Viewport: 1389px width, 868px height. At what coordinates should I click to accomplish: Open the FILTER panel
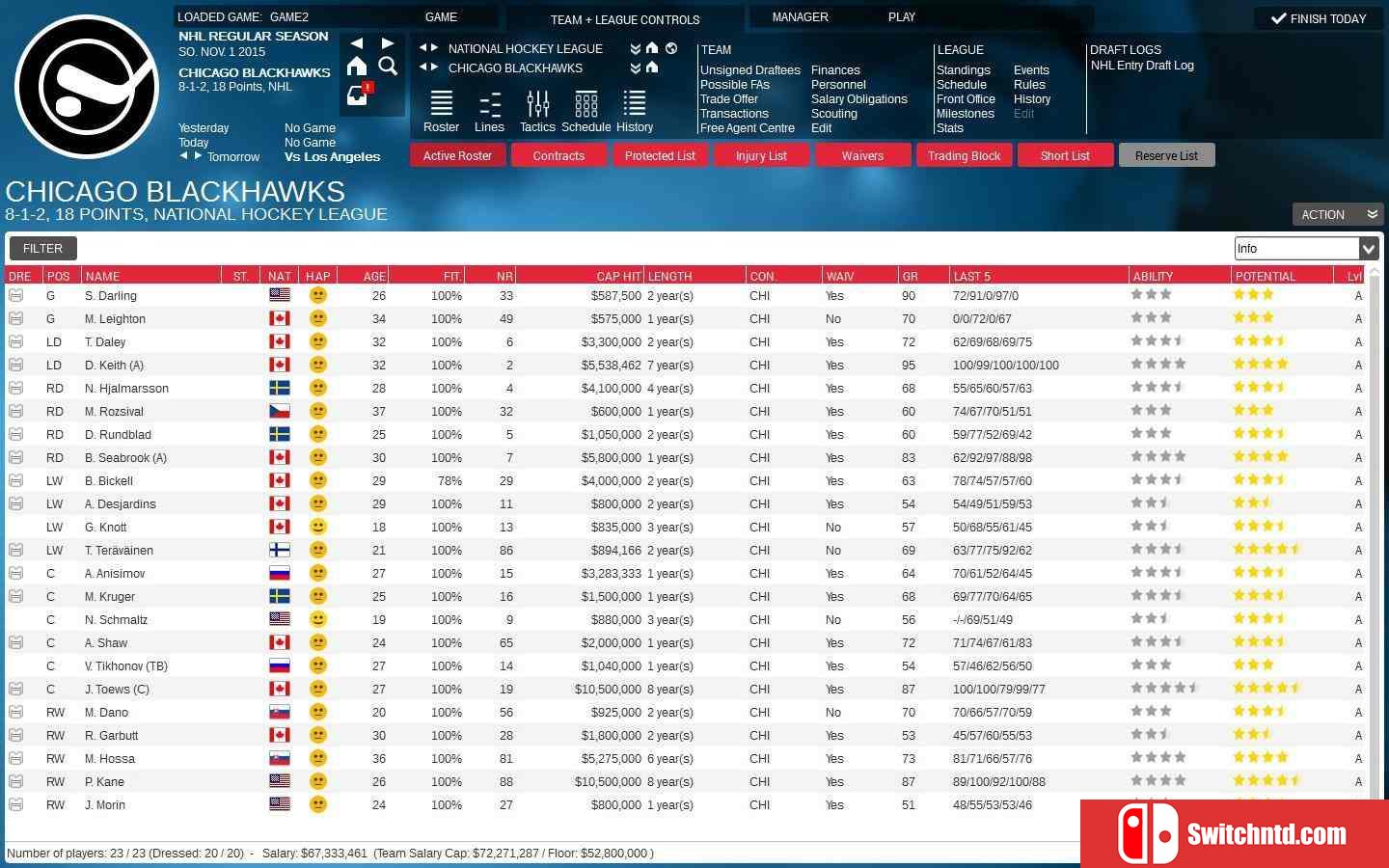(42, 248)
